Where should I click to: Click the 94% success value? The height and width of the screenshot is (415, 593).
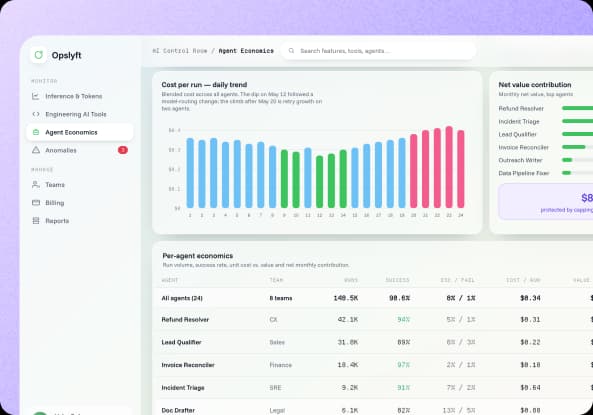pyautogui.click(x=404, y=320)
